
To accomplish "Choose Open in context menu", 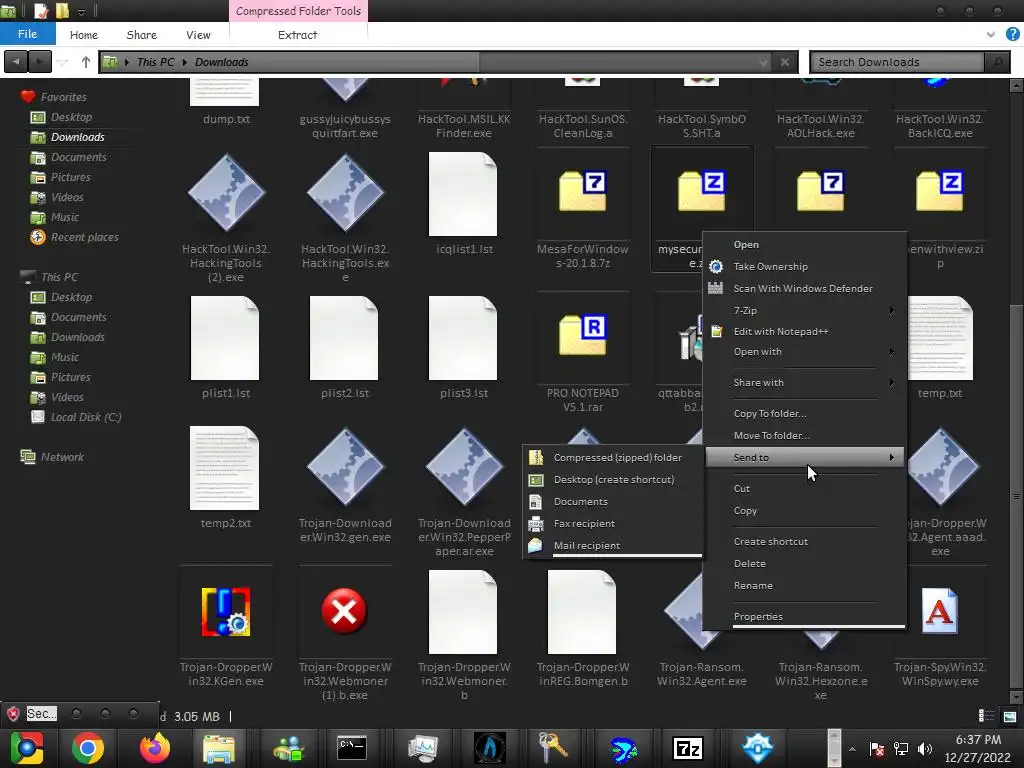I will [x=806, y=244].
